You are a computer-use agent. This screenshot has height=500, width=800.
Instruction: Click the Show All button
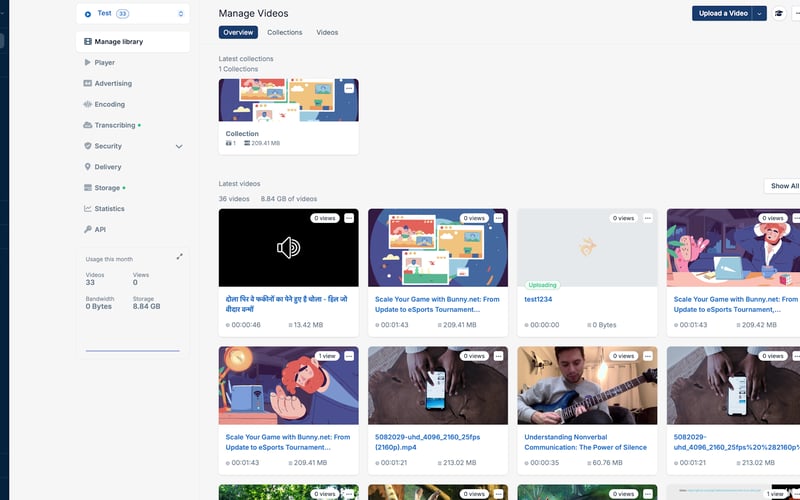pyautogui.click(x=784, y=186)
